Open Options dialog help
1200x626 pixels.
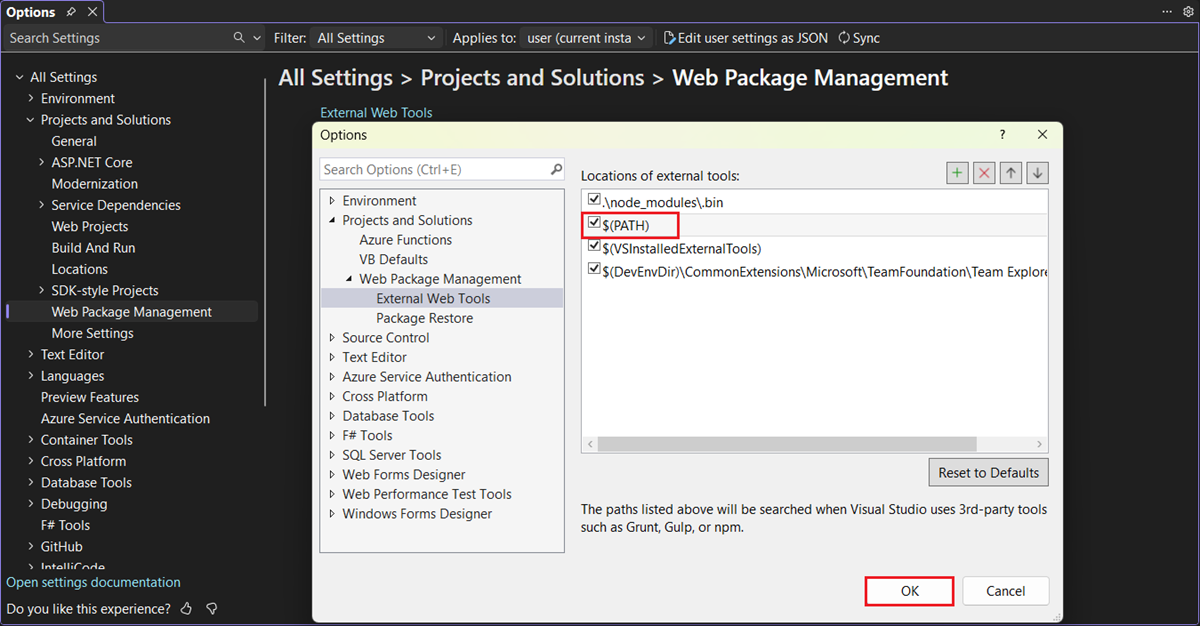coord(1001,134)
